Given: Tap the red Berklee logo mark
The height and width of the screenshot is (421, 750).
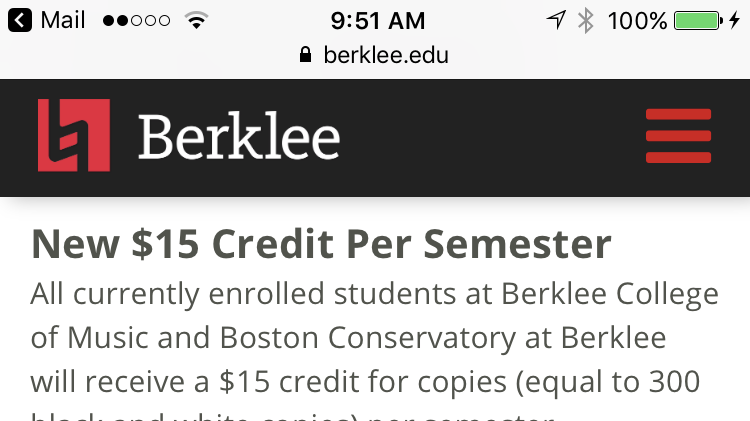Looking at the screenshot, I should point(73,135).
